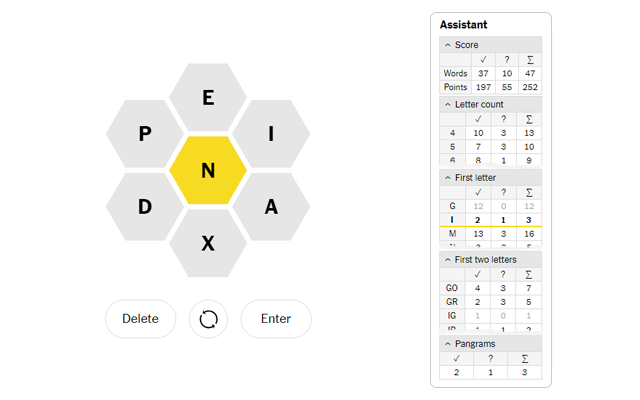The height and width of the screenshot is (400, 640).
Task: Click the GO row in First two letters
Action: [x=491, y=288]
